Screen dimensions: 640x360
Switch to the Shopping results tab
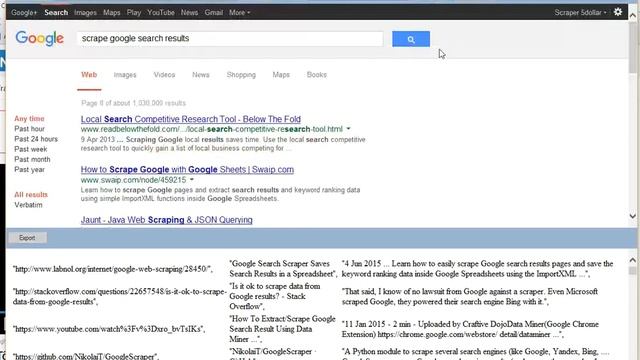[241, 75]
